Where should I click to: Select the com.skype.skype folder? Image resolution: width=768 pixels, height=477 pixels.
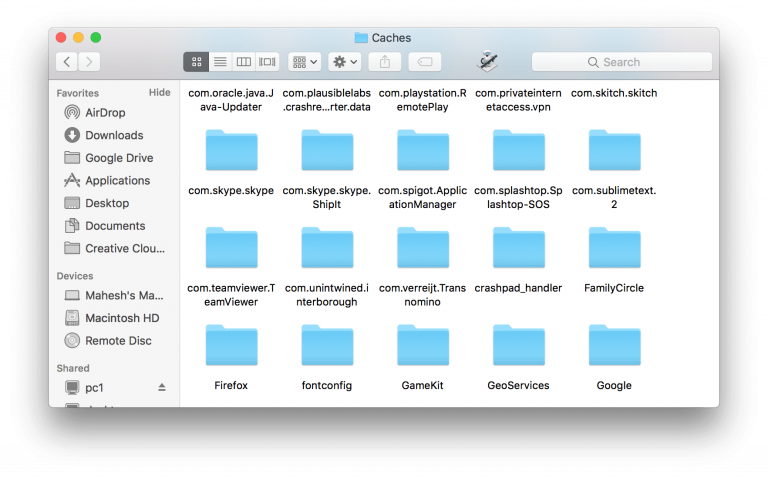point(231,150)
